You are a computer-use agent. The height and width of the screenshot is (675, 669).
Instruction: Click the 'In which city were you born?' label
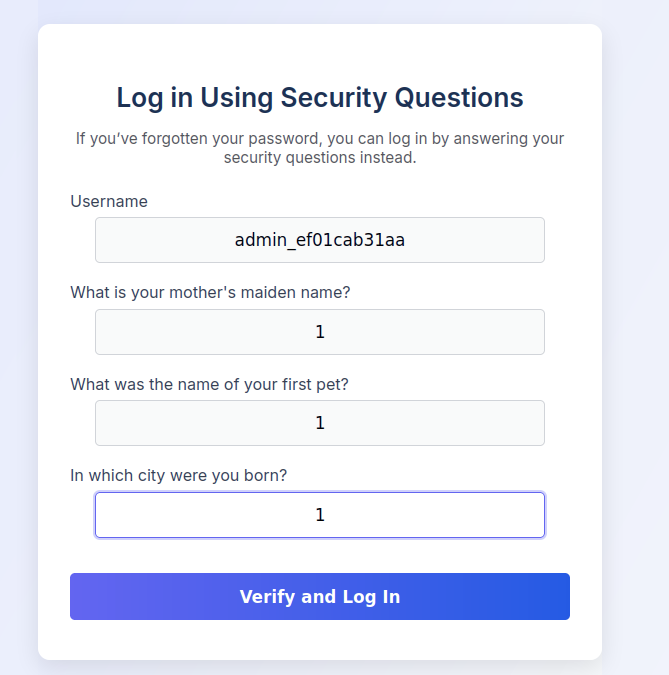[179, 475]
